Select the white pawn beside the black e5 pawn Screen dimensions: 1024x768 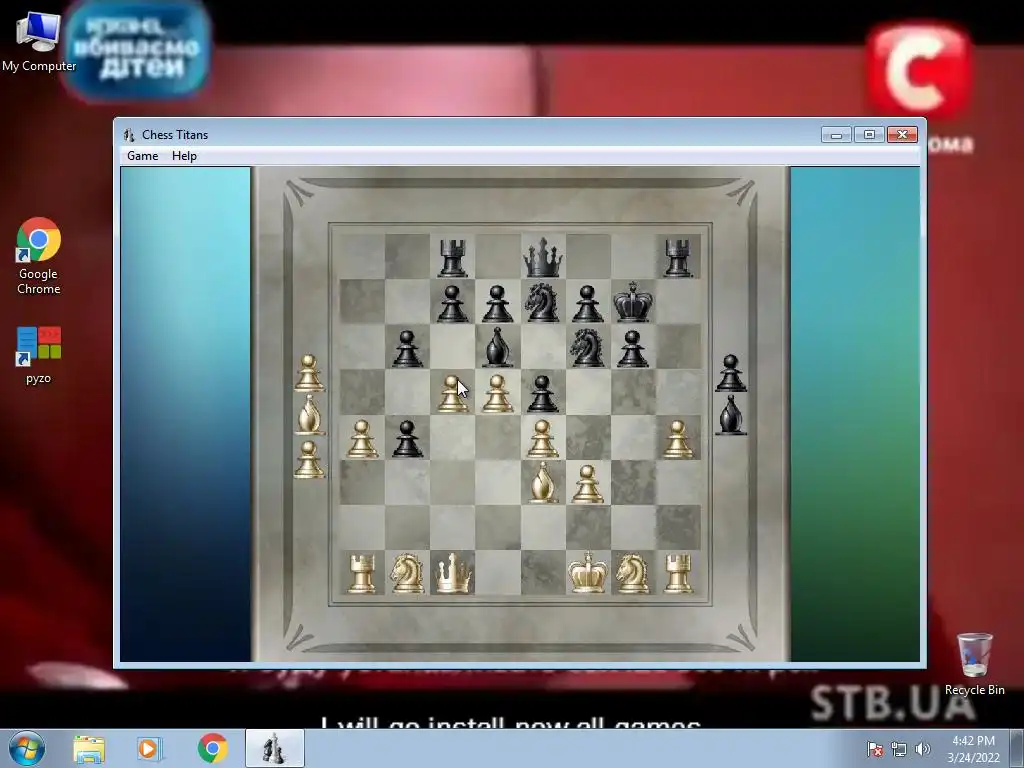pyautogui.click(x=497, y=394)
